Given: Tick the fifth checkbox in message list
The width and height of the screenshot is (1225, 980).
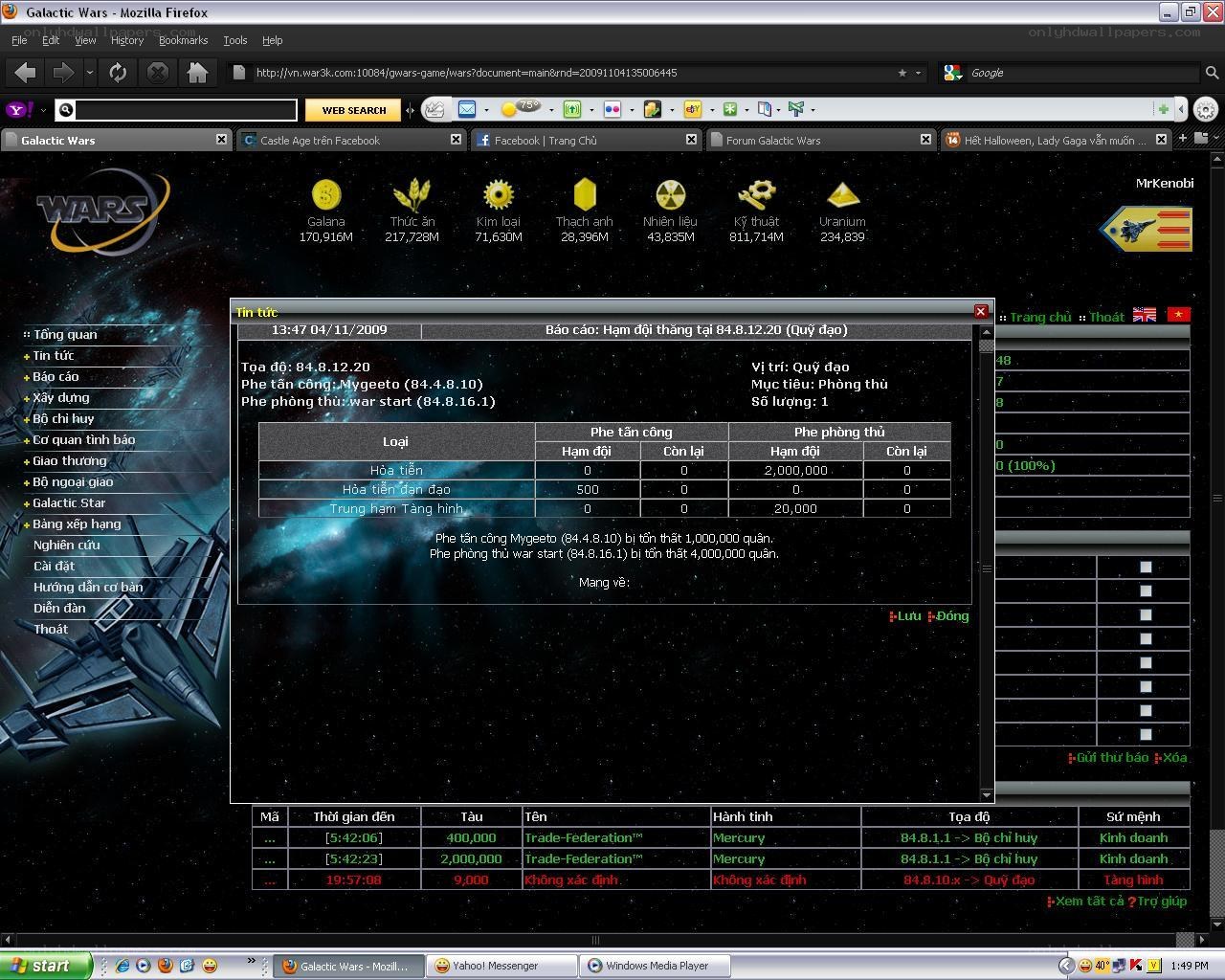Looking at the screenshot, I should [x=1146, y=663].
